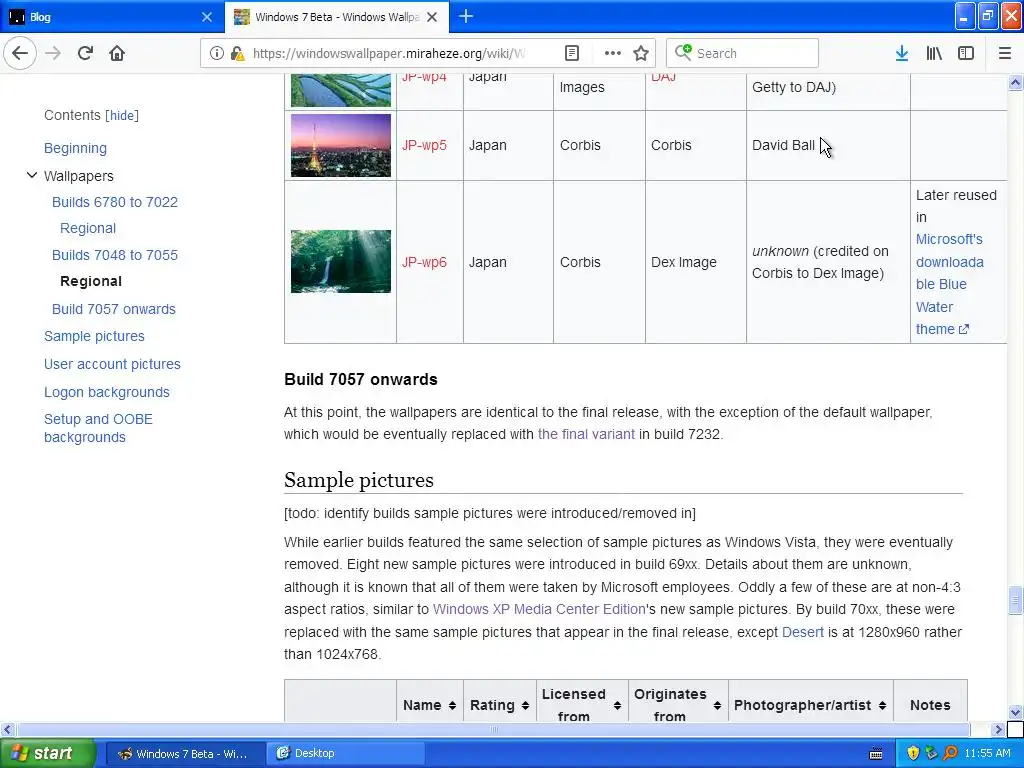Open the Firefox hamburger menu

click(x=1005, y=54)
